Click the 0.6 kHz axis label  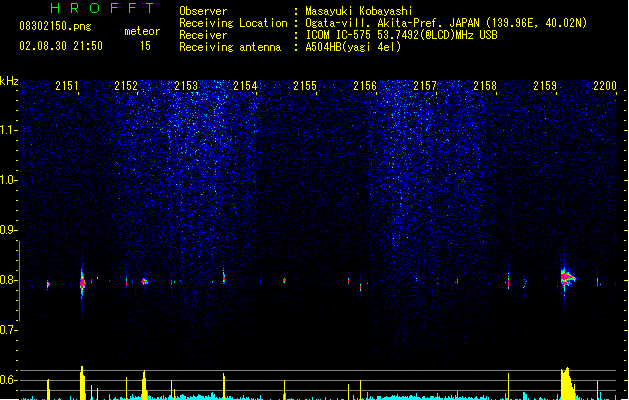coord(8,380)
